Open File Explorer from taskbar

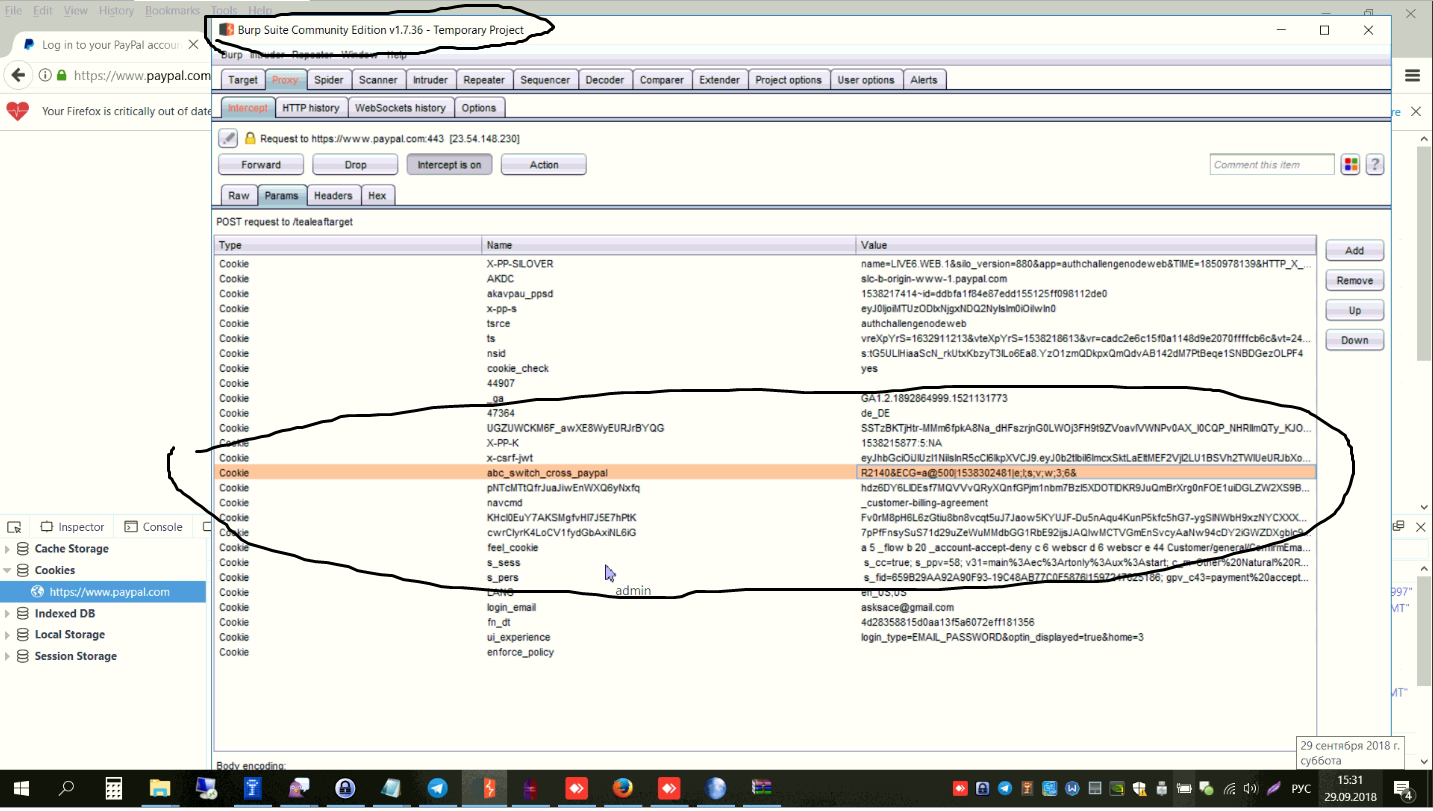(160, 789)
